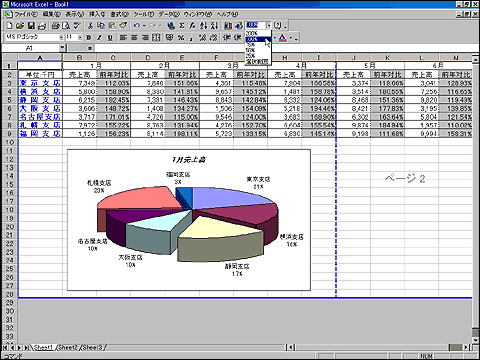Click the Zoom box dropdown arrow
This screenshot has width=480, height=360.
click(269, 26)
